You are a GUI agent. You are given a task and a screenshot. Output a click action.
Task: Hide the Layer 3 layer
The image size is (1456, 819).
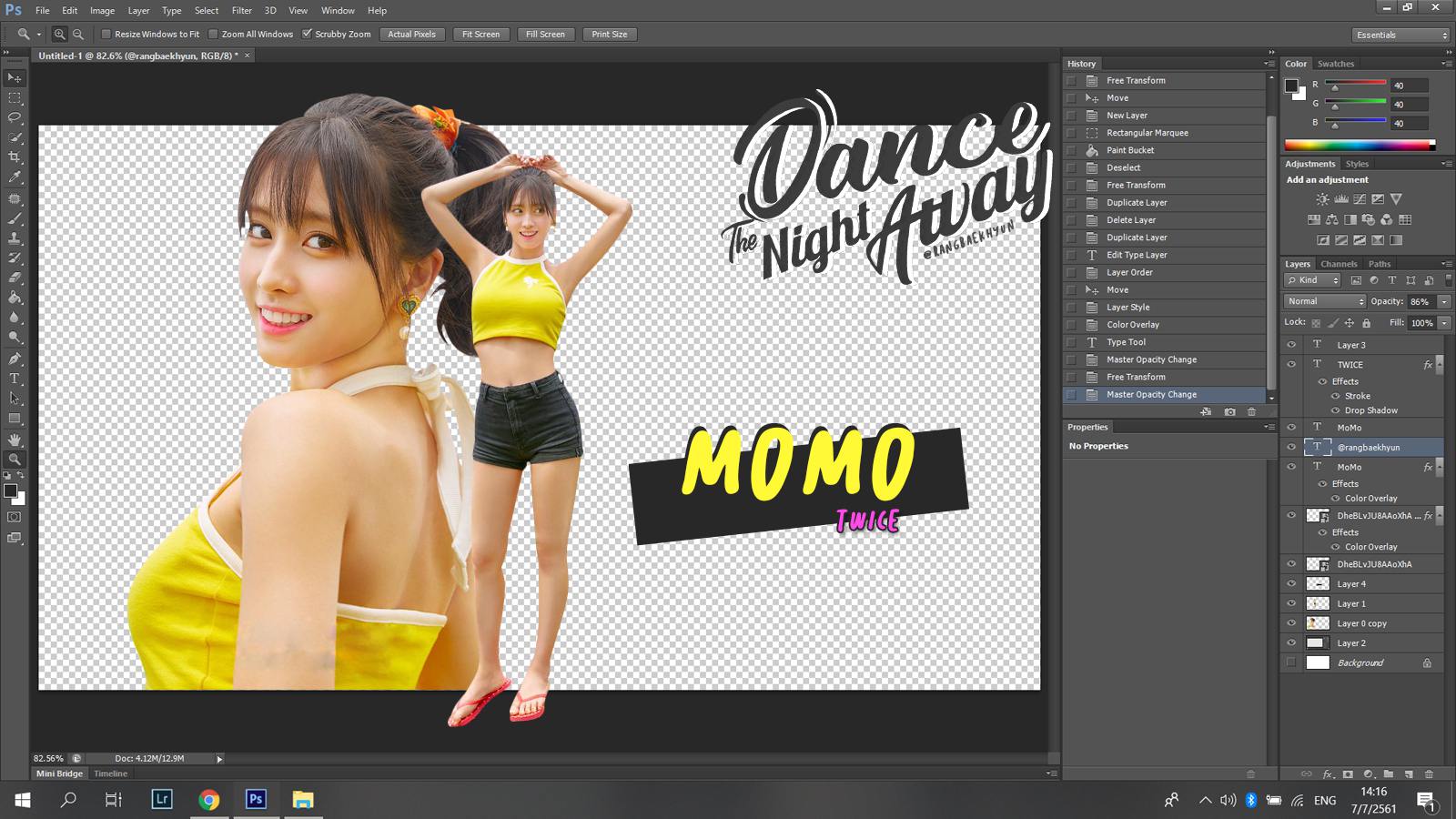tap(1291, 345)
